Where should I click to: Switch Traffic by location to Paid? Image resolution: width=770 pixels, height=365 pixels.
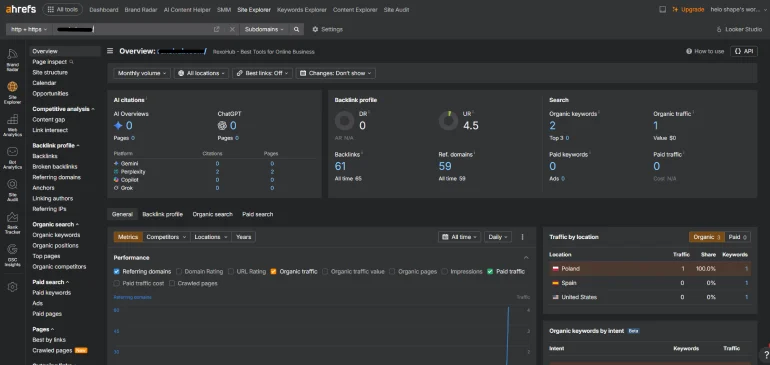(x=737, y=237)
